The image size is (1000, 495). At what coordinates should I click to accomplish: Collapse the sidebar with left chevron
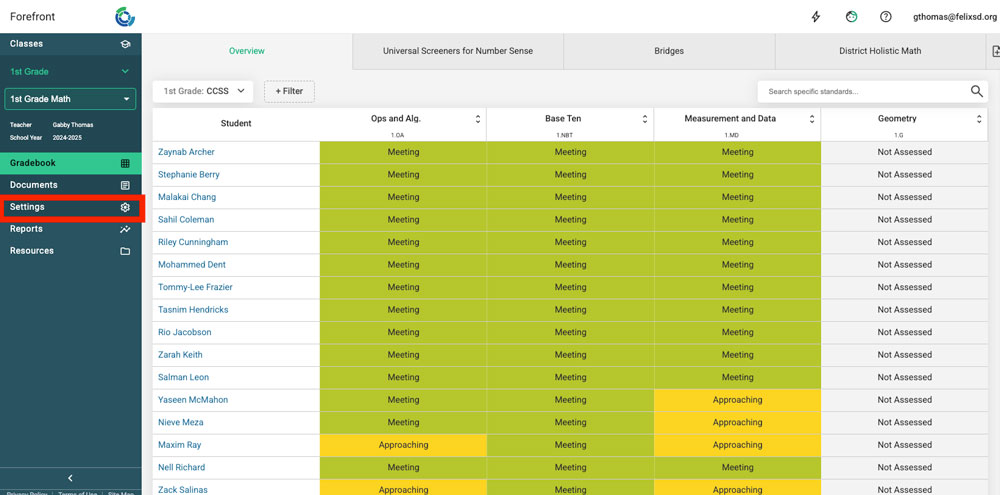(70, 479)
